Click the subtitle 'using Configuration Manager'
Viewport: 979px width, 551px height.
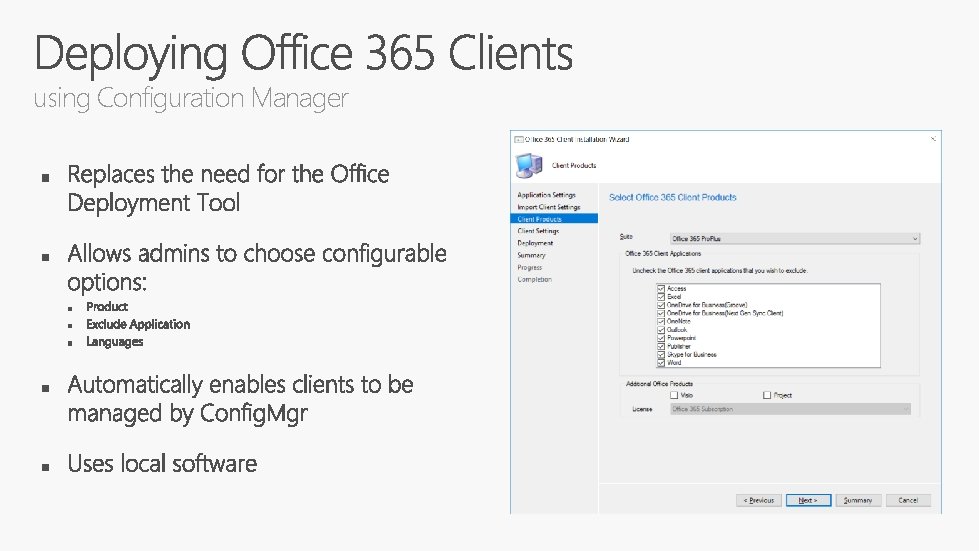191,99
